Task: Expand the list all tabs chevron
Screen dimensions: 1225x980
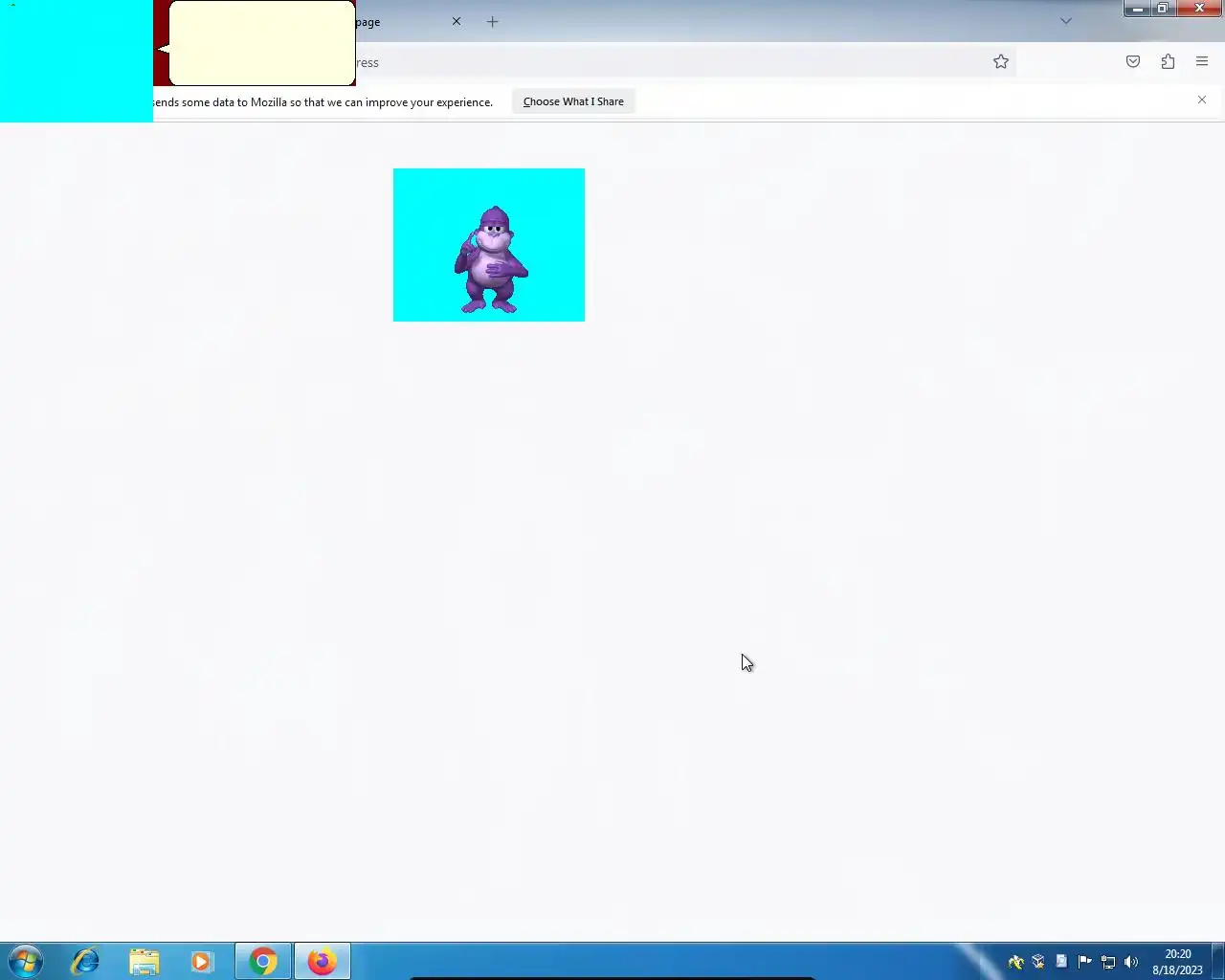Action: pos(1066,21)
